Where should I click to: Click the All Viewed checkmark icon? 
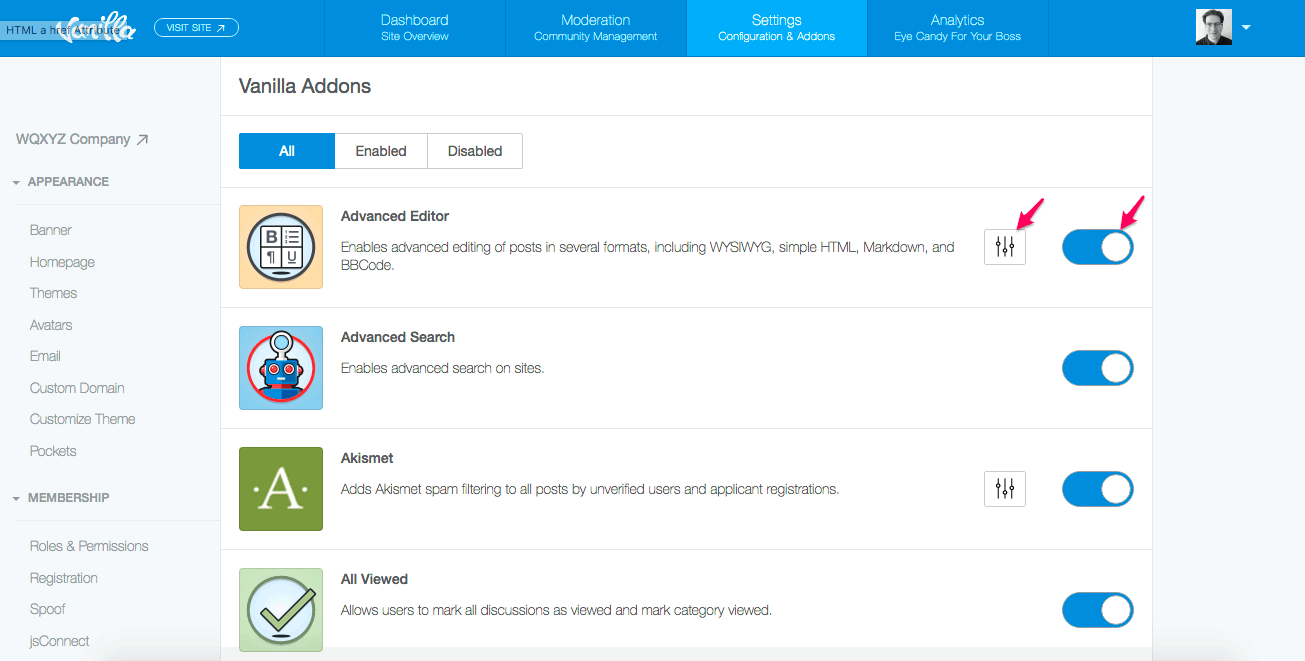point(281,610)
